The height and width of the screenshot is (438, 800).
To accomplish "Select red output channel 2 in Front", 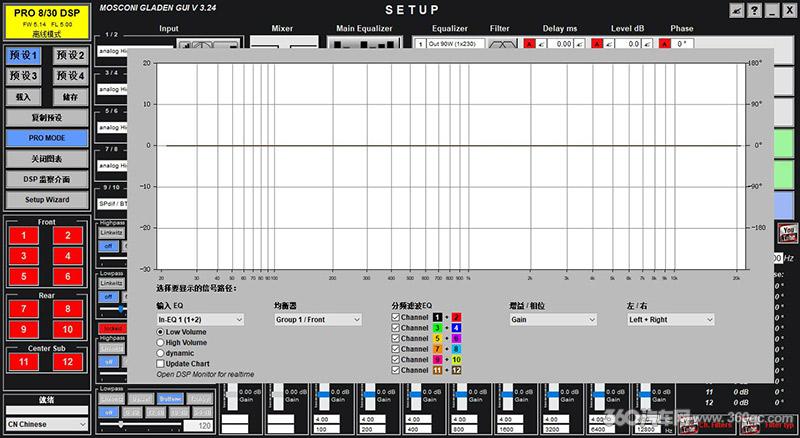I will click(x=68, y=235).
